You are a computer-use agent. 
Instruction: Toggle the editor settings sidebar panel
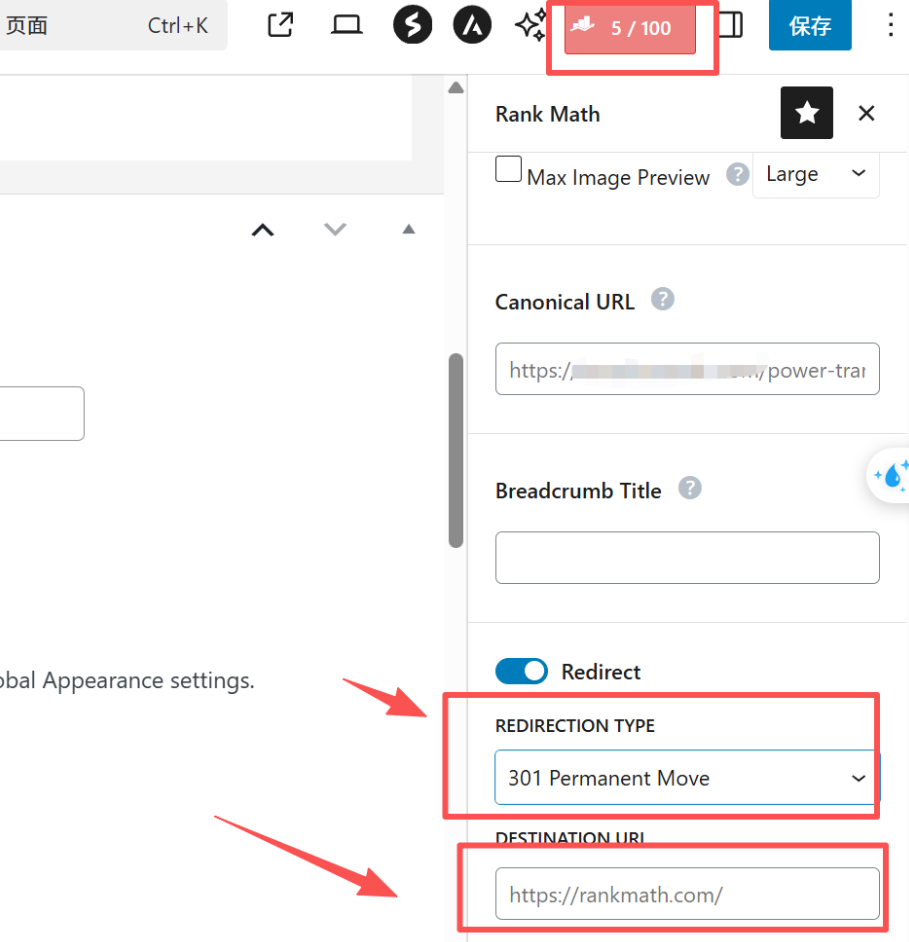731,25
